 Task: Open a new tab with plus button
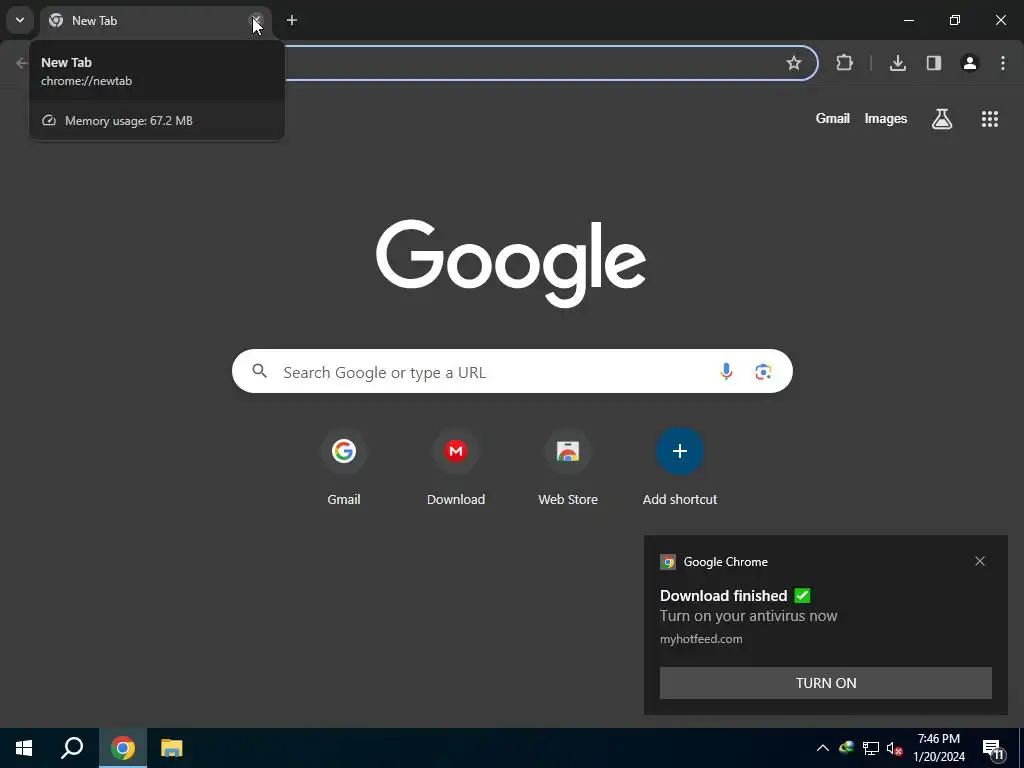click(292, 20)
